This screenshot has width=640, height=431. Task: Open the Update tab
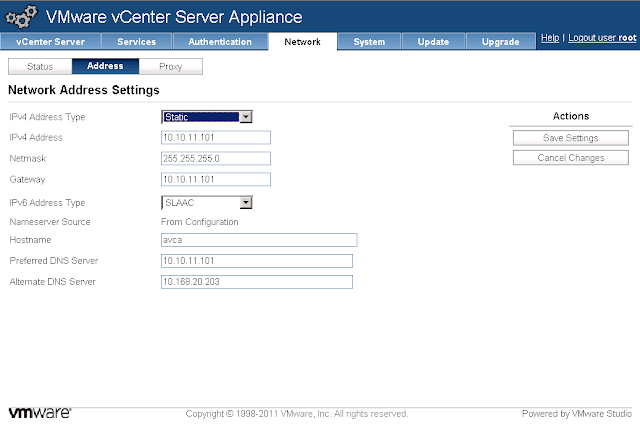click(433, 42)
